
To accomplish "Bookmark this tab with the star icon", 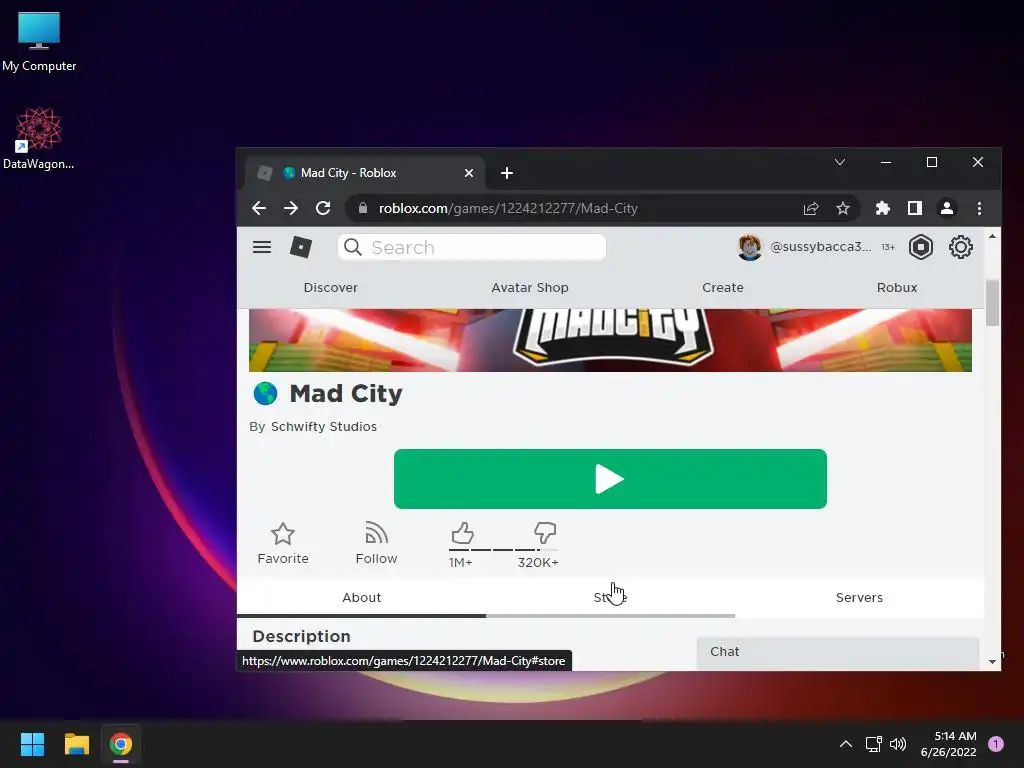I will [x=842, y=208].
